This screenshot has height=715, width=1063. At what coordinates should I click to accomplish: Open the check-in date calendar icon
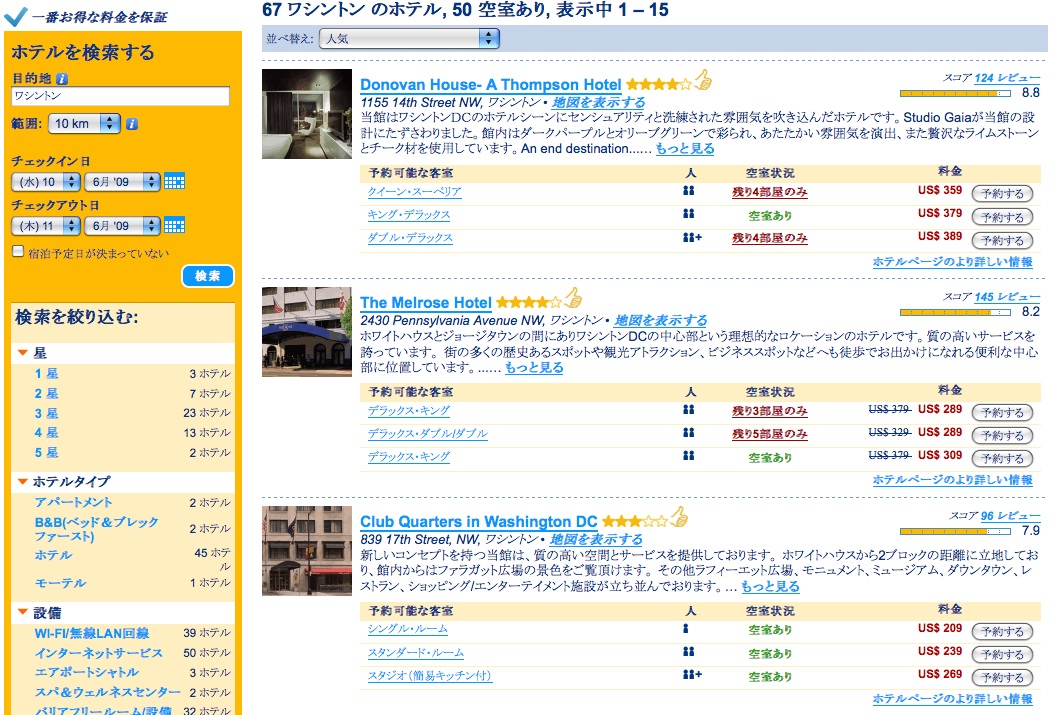click(x=174, y=182)
